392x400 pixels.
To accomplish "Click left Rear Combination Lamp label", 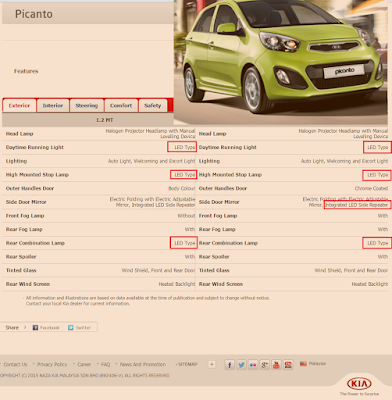I will 35,243.
